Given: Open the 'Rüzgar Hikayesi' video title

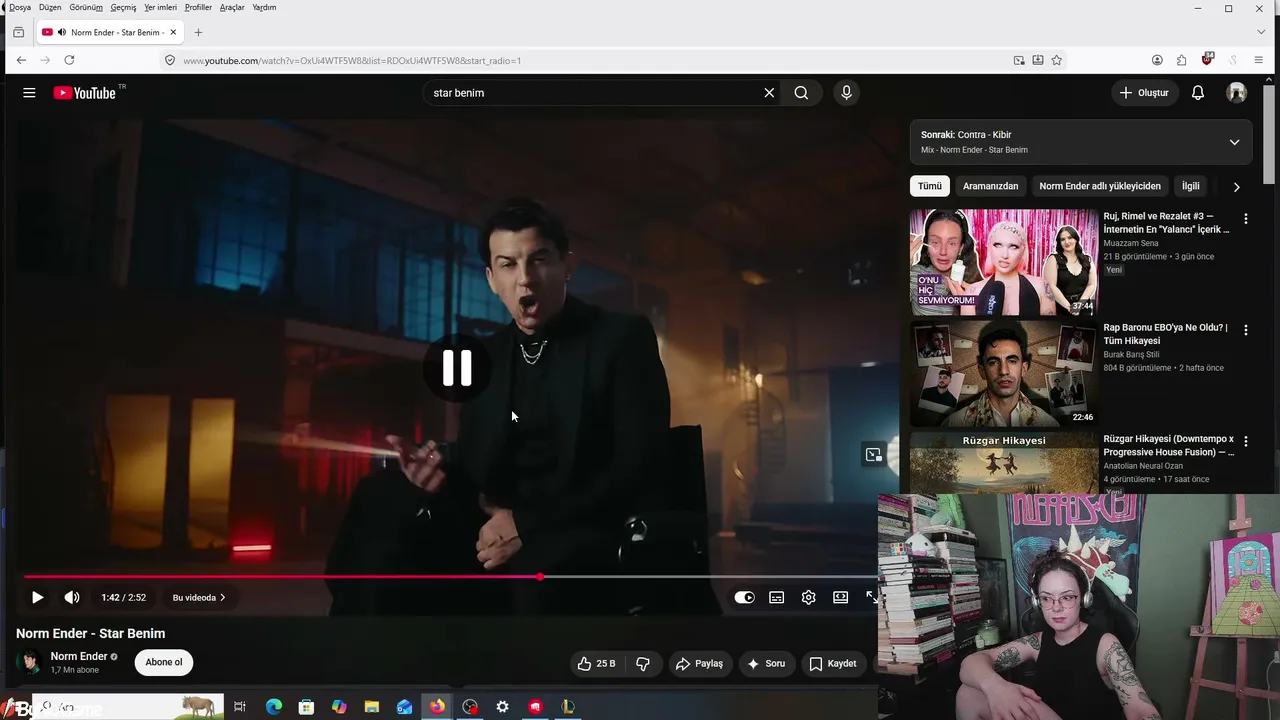Looking at the screenshot, I should click(1168, 446).
